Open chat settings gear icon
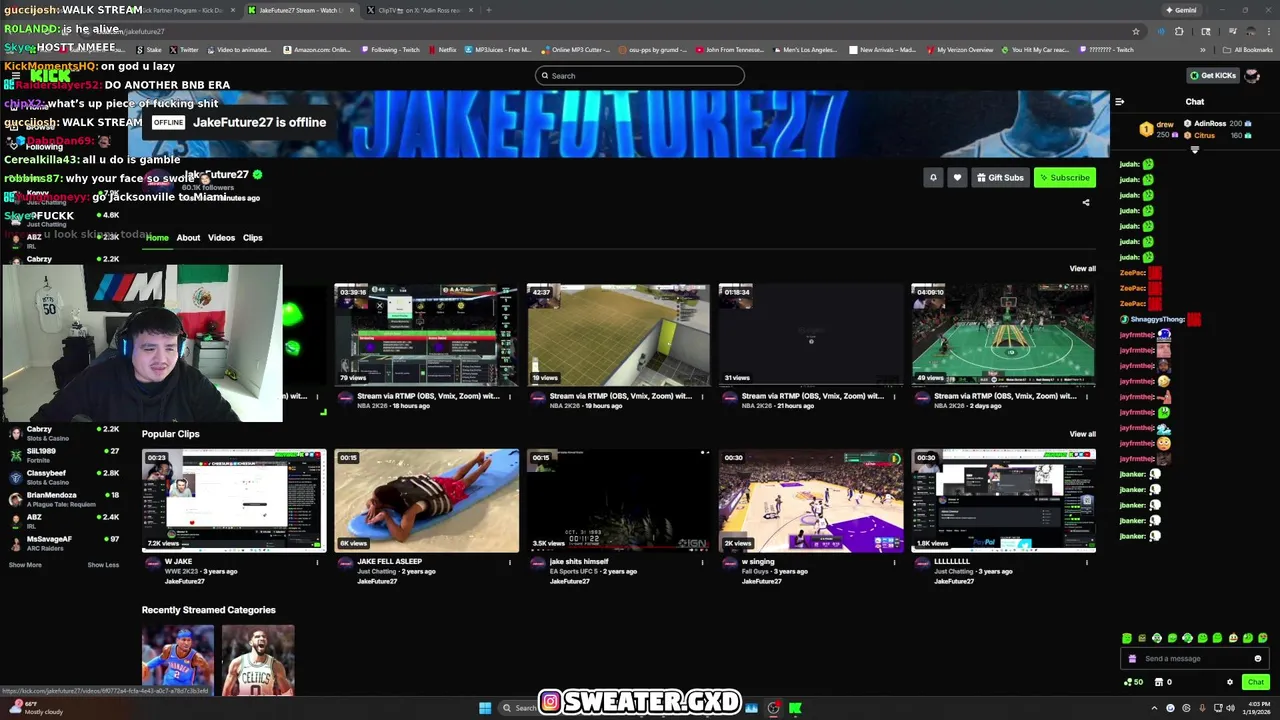 [x=1230, y=682]
